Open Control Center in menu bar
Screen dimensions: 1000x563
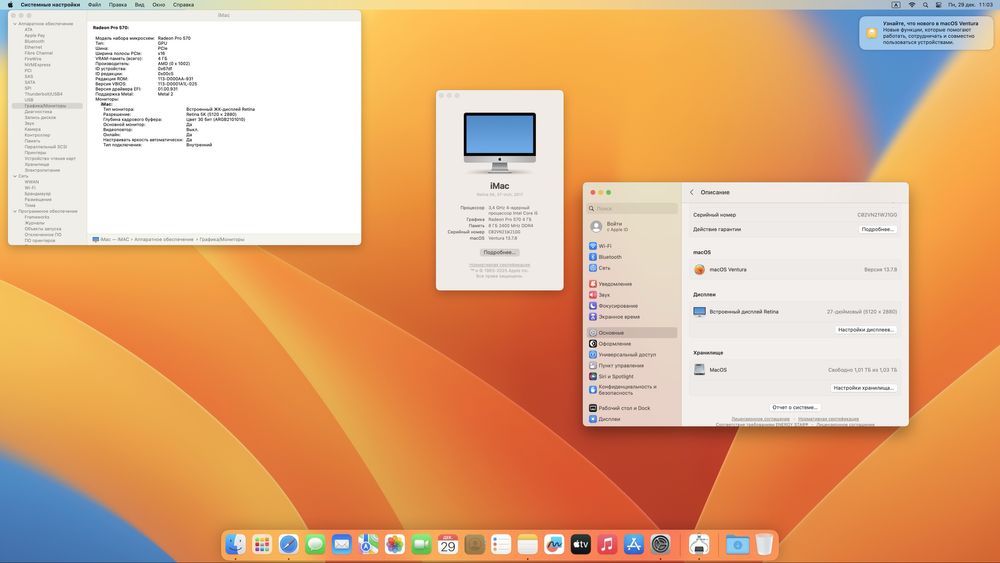939,4
